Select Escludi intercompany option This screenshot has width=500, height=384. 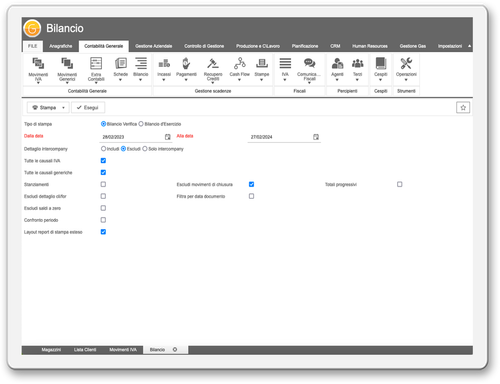coord(123,149)
